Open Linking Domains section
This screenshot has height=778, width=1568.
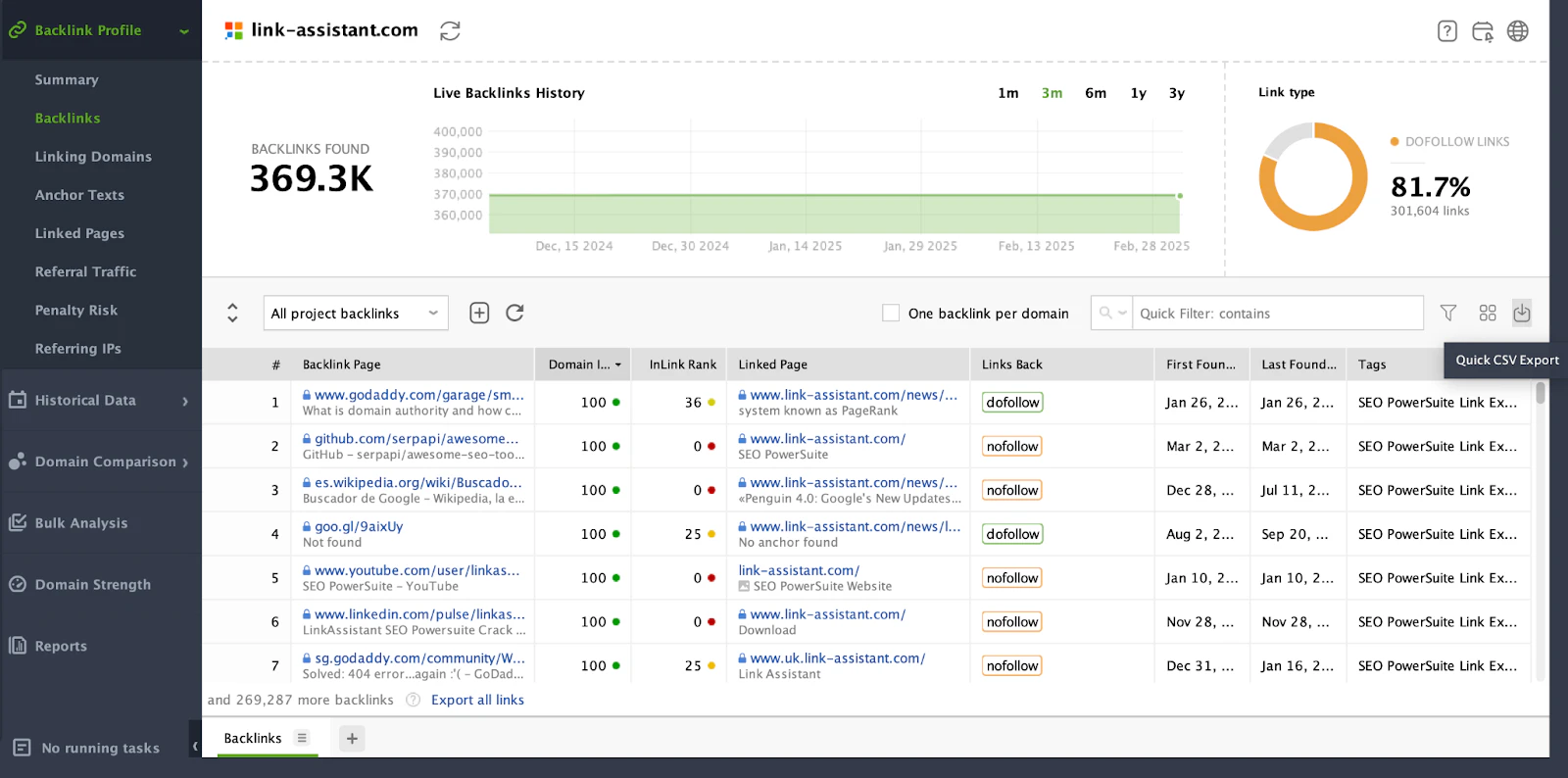click(93, 156)
